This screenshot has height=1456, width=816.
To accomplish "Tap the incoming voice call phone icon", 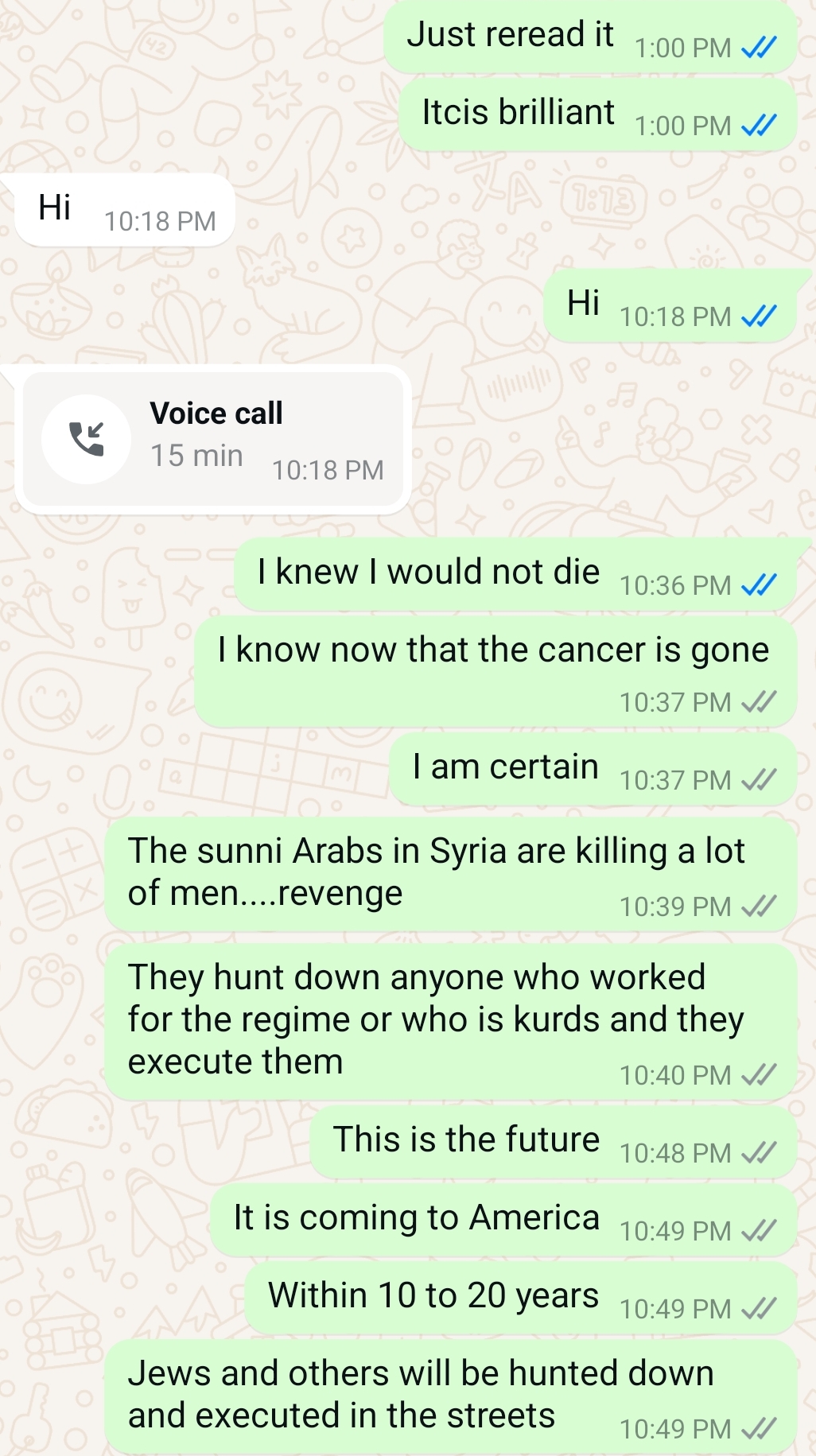I will click(x=87, y=439).
